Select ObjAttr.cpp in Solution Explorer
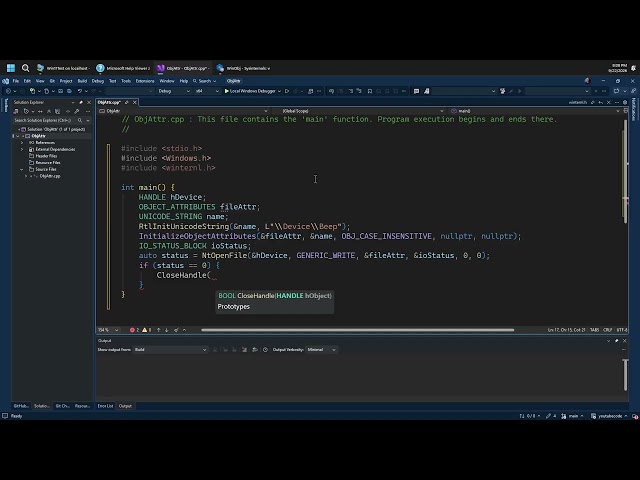Screen dimensions: 640x480 (x=49, y=176)
